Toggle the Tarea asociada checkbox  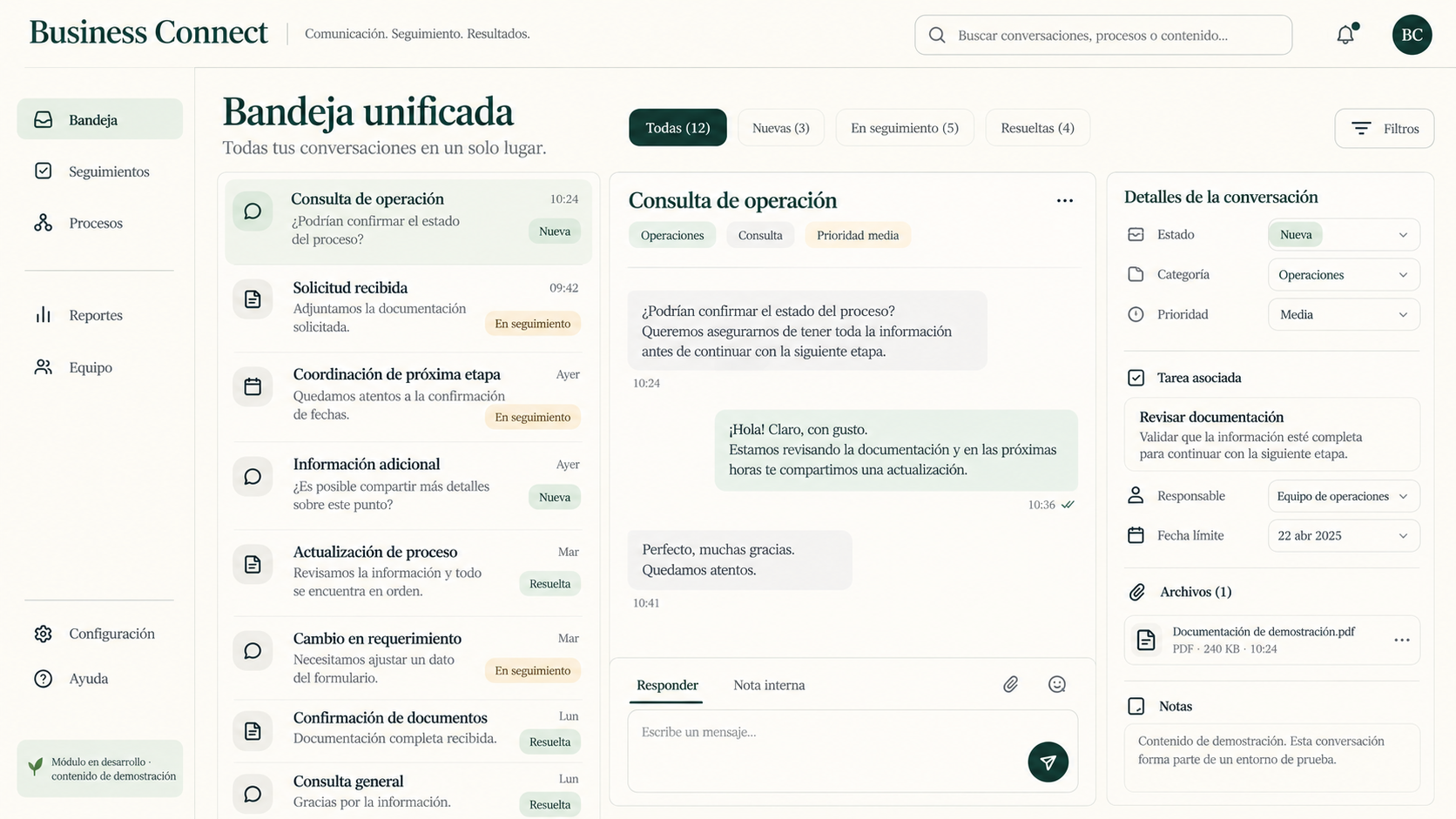coord(1136,378)
